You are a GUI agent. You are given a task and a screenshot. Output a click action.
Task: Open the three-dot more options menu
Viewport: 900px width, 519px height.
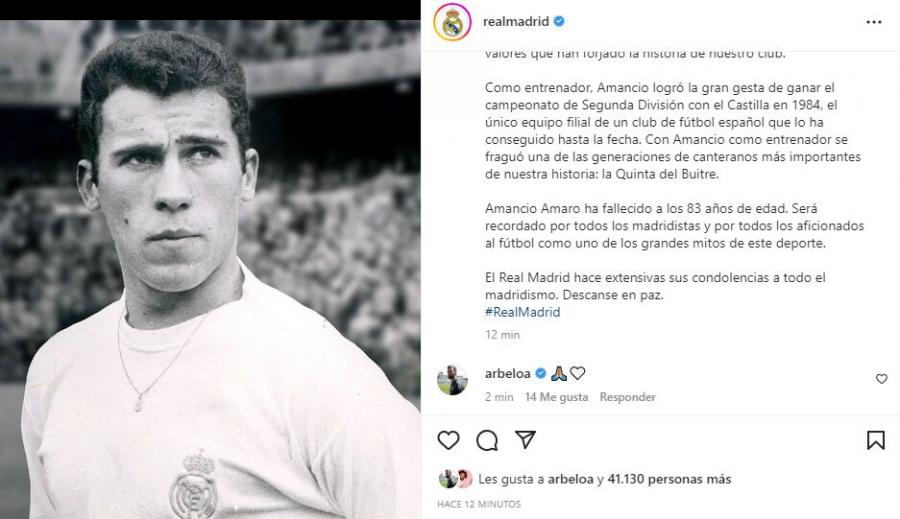(x=874, y=22)
